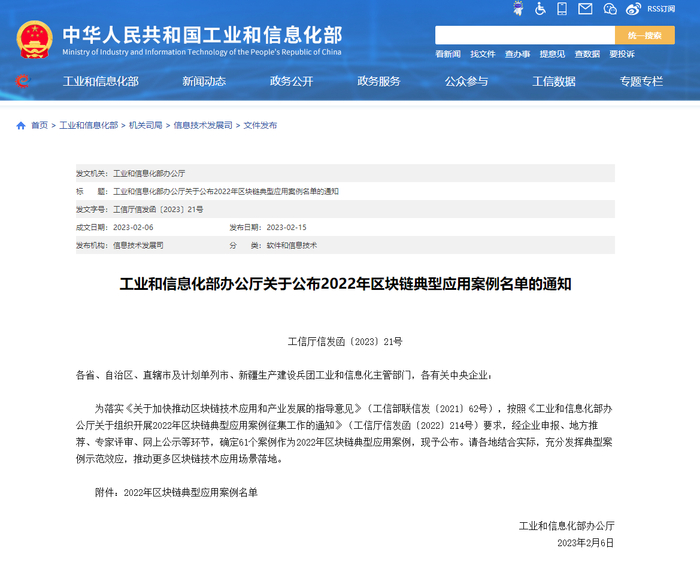This screenshot has width=700, height=566.
Task: Click the centered 工信厅信发函〔2023〕21号 line above the body
Action: click(345, 342)
